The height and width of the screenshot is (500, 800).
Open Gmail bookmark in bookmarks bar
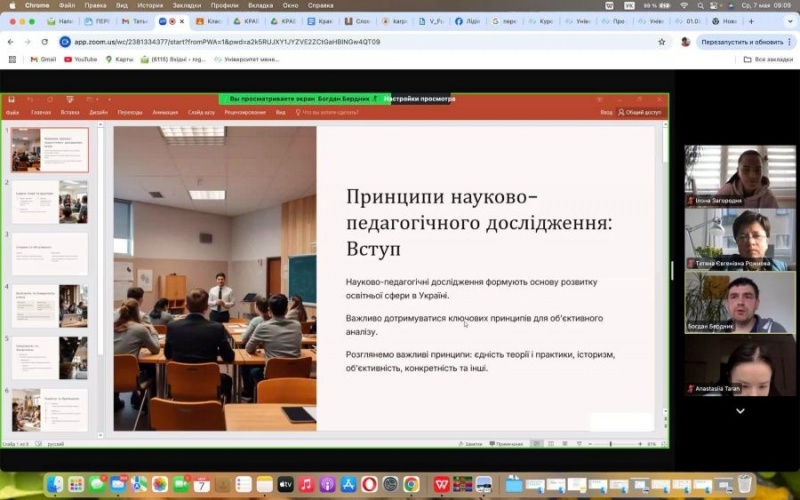42,59
